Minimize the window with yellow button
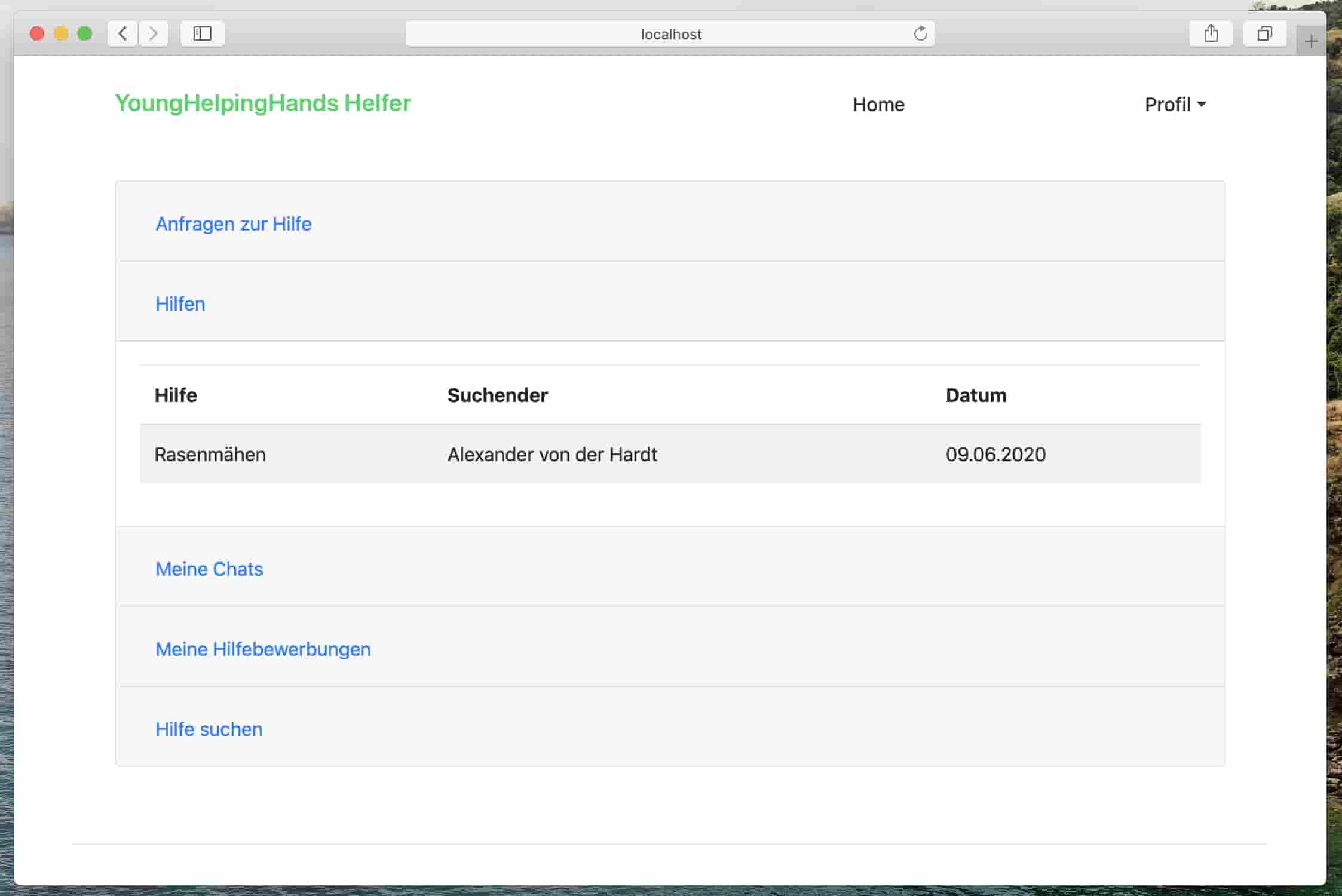The height and width of the screenshot is (896, 1342). coord(61,33)
